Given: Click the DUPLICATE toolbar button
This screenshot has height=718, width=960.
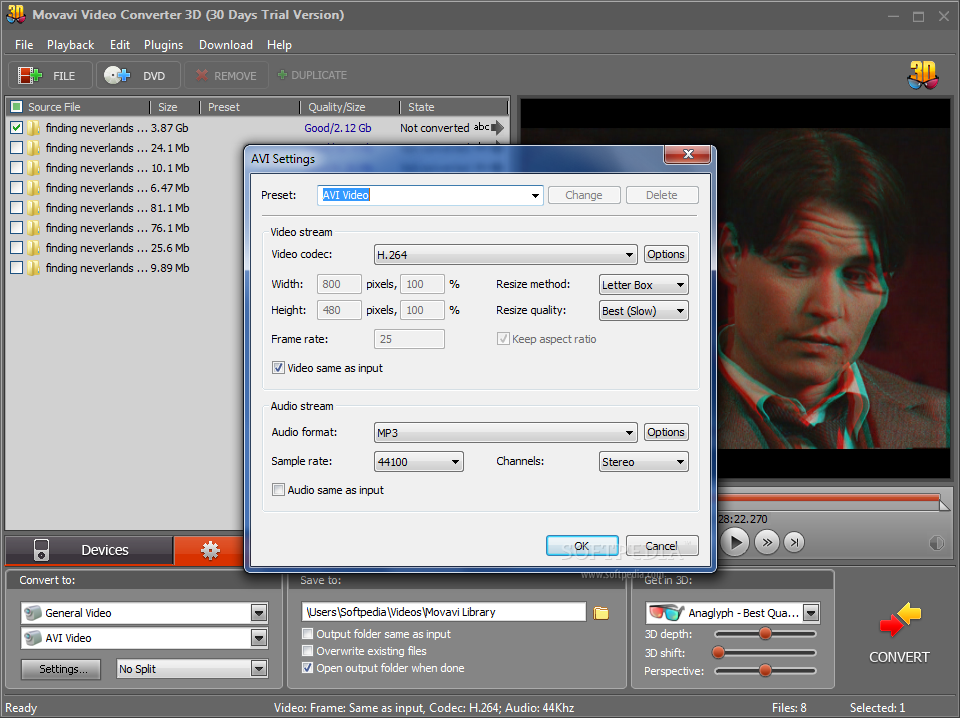Looking at the screenshot, I should pos(312,75).
